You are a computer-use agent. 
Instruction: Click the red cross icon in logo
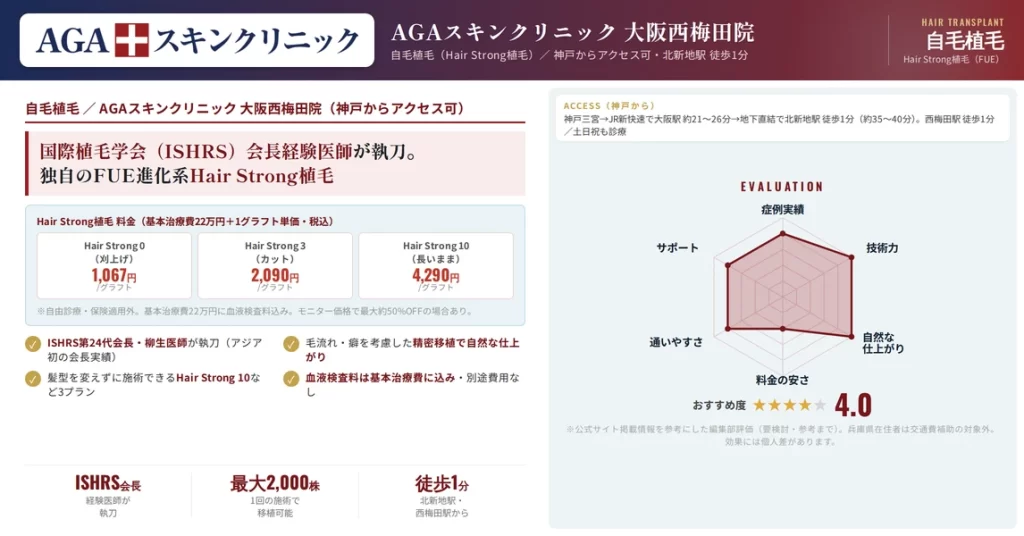(x=132, y=40)
